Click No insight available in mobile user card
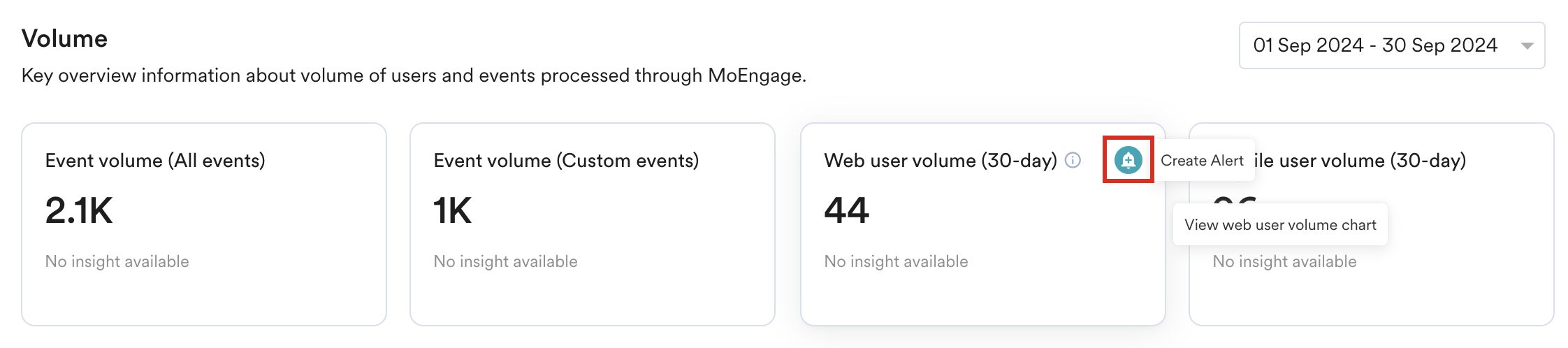 click(x=1284, y=261)
